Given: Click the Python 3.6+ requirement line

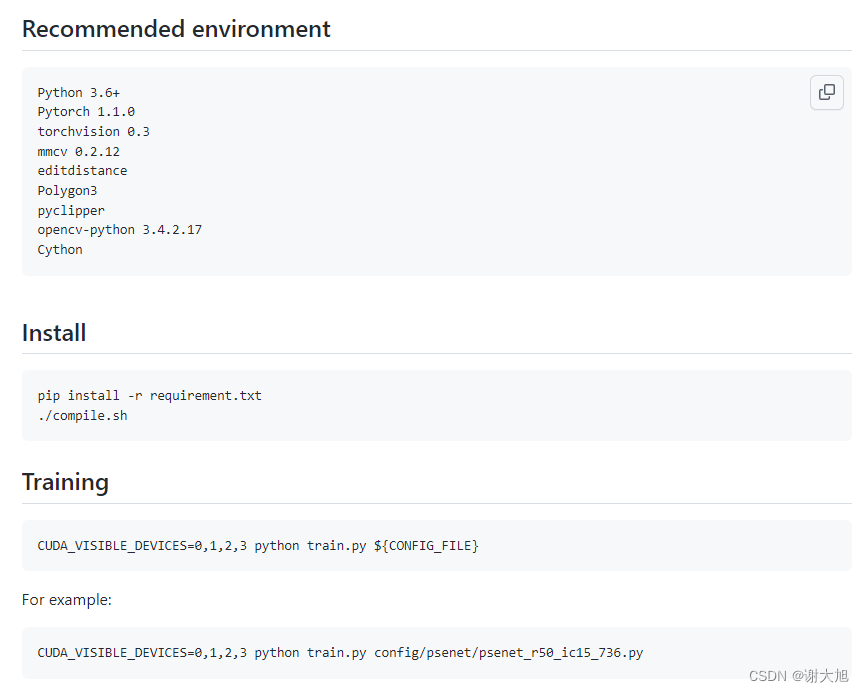Looking at the screenshot, I should point(78,92).
